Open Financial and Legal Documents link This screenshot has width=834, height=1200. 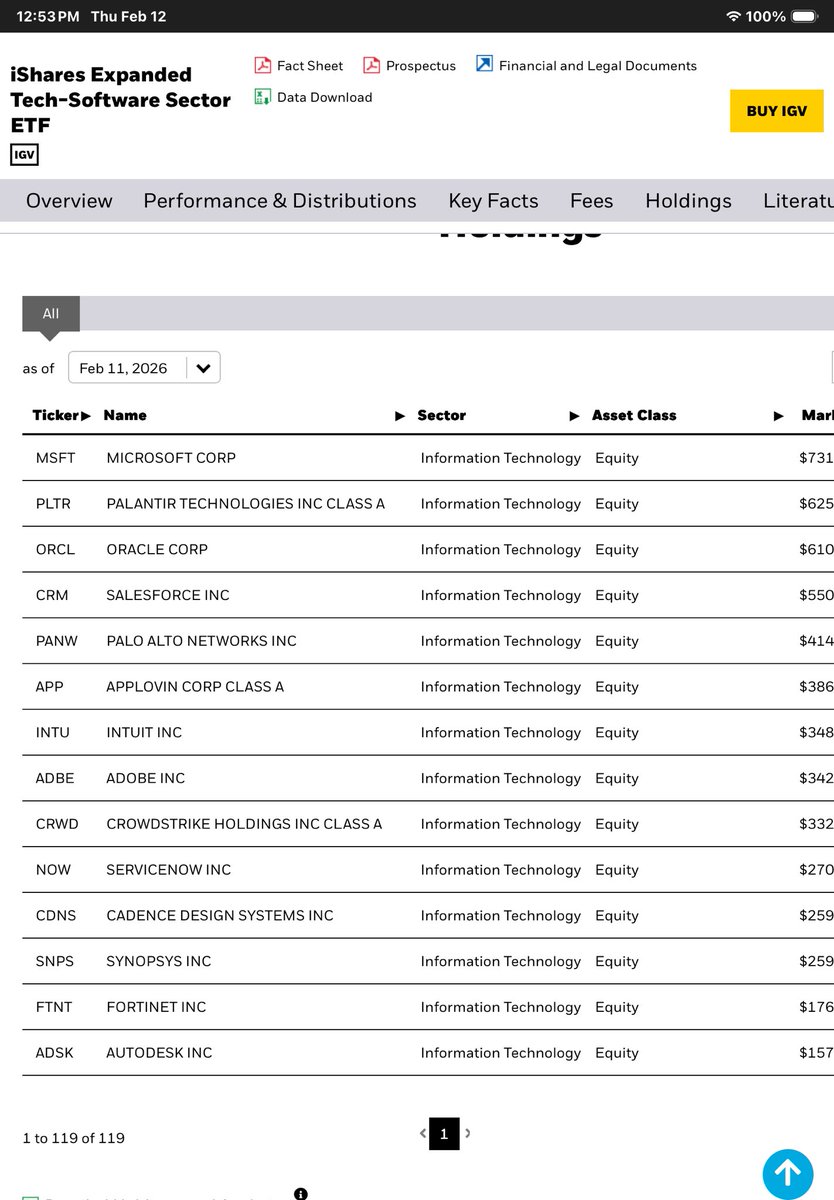598,66
